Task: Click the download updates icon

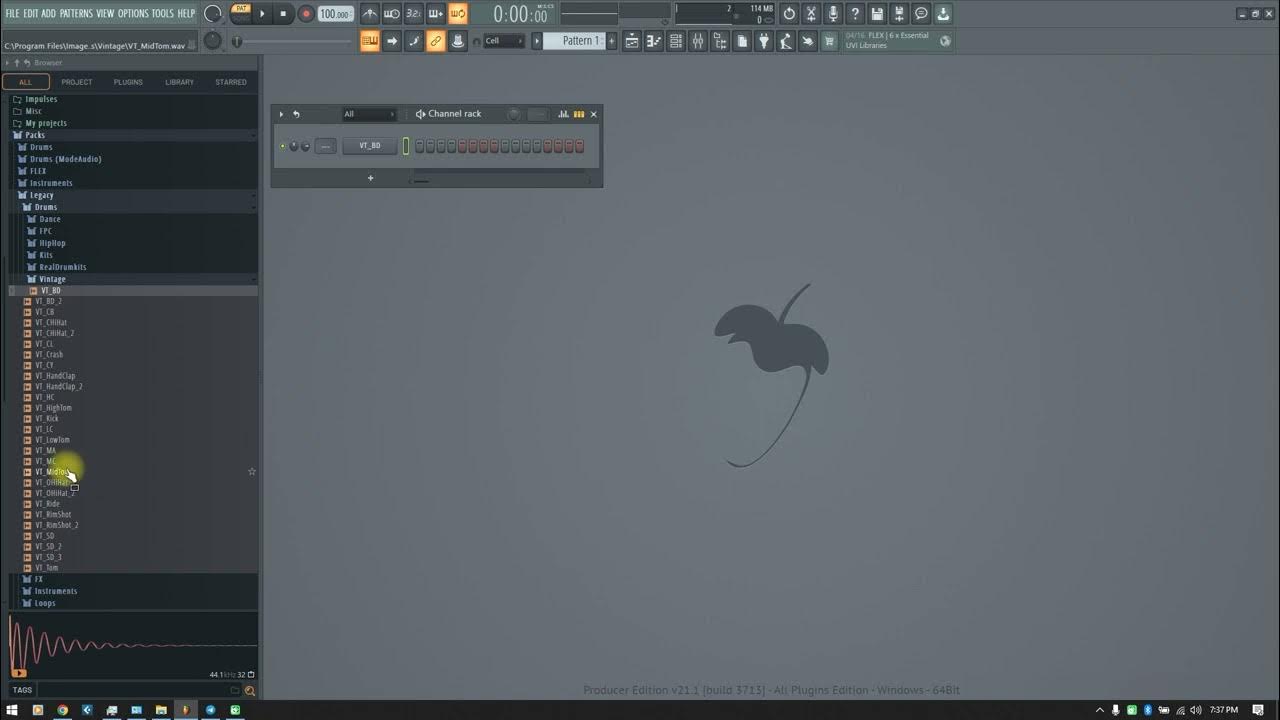Action: (943, 14)
